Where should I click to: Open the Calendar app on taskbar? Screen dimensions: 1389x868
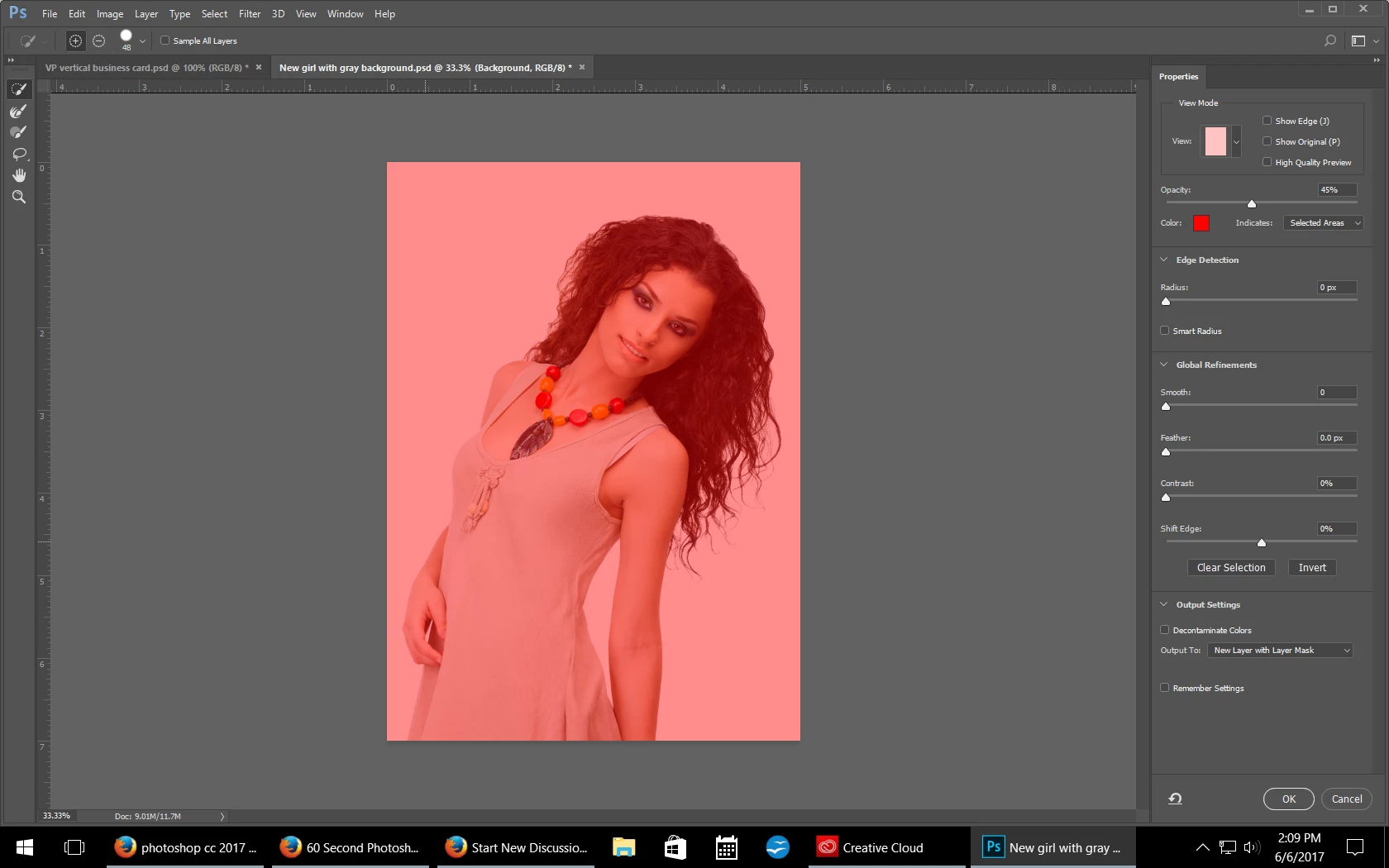coord(727,847)
